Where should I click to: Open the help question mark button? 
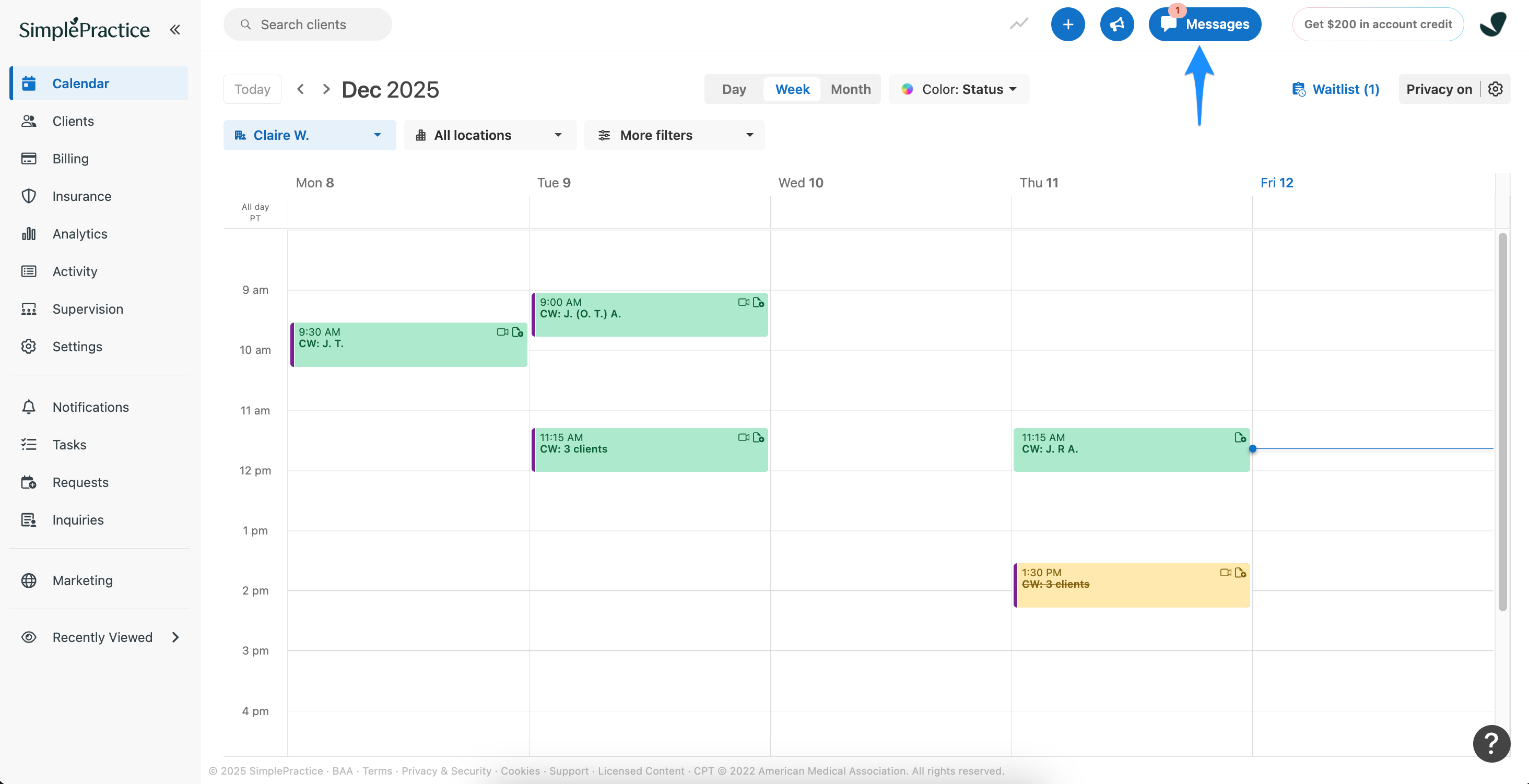(x=1491, y=743)
